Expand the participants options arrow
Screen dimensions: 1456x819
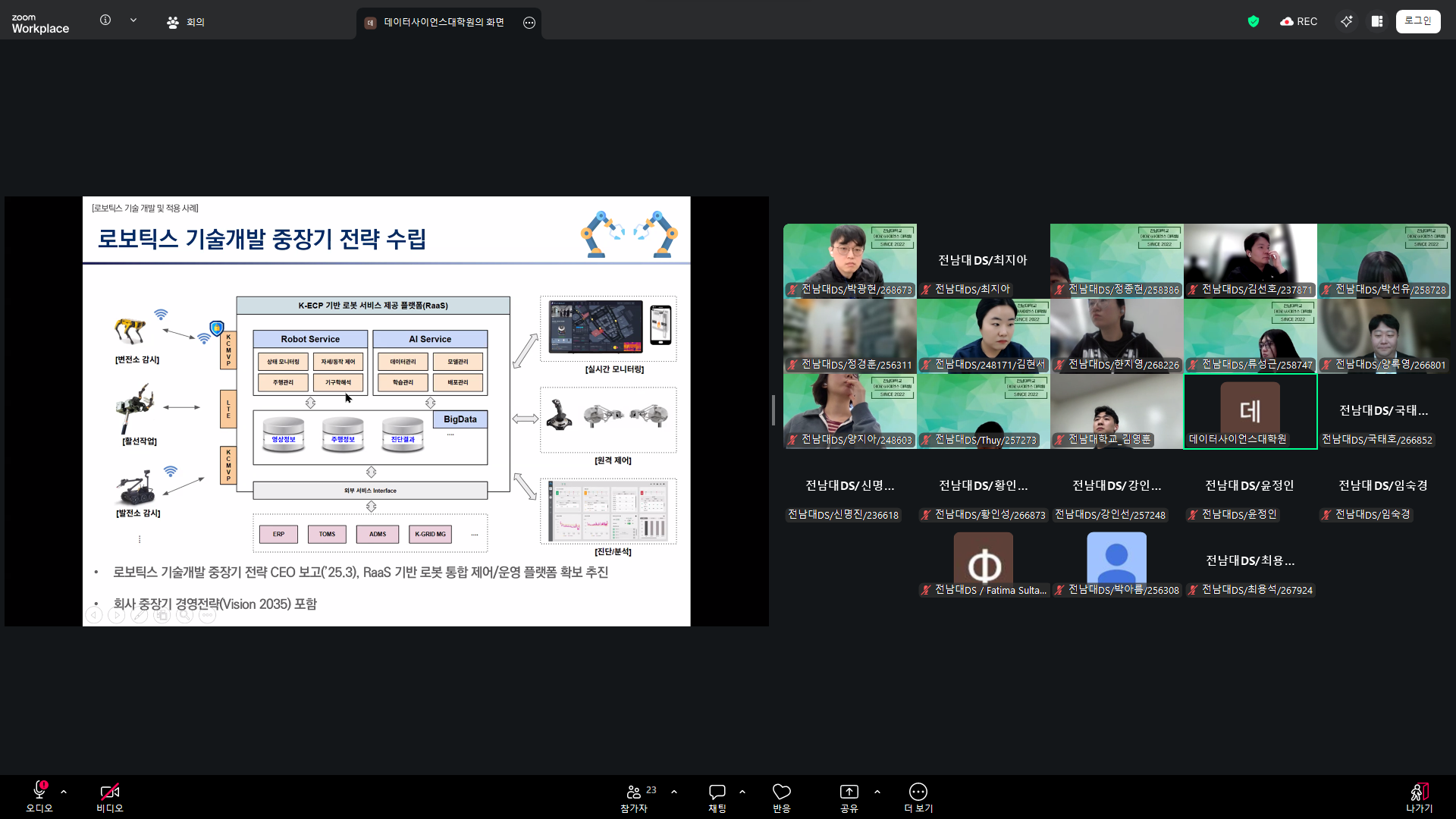[674, 792]
